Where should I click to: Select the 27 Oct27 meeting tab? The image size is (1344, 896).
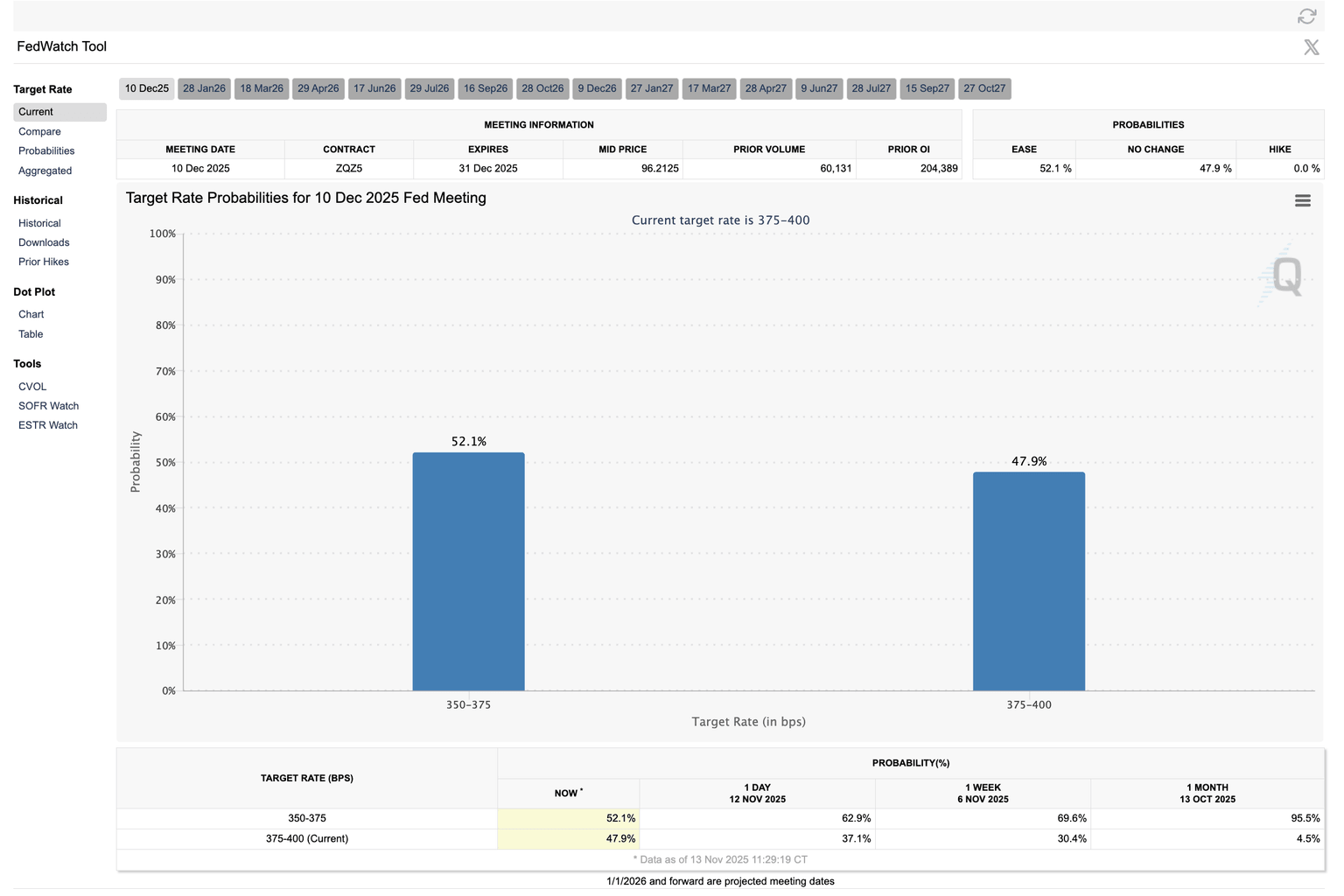984,88
